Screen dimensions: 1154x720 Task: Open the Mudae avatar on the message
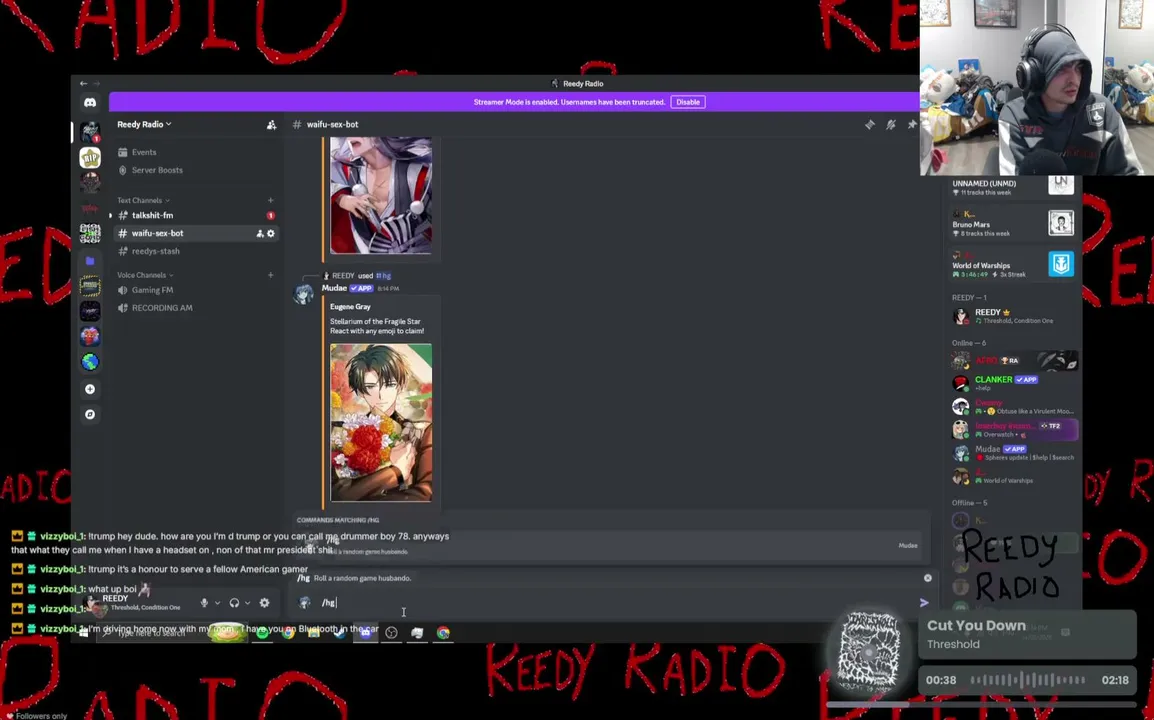coord(304,294)
